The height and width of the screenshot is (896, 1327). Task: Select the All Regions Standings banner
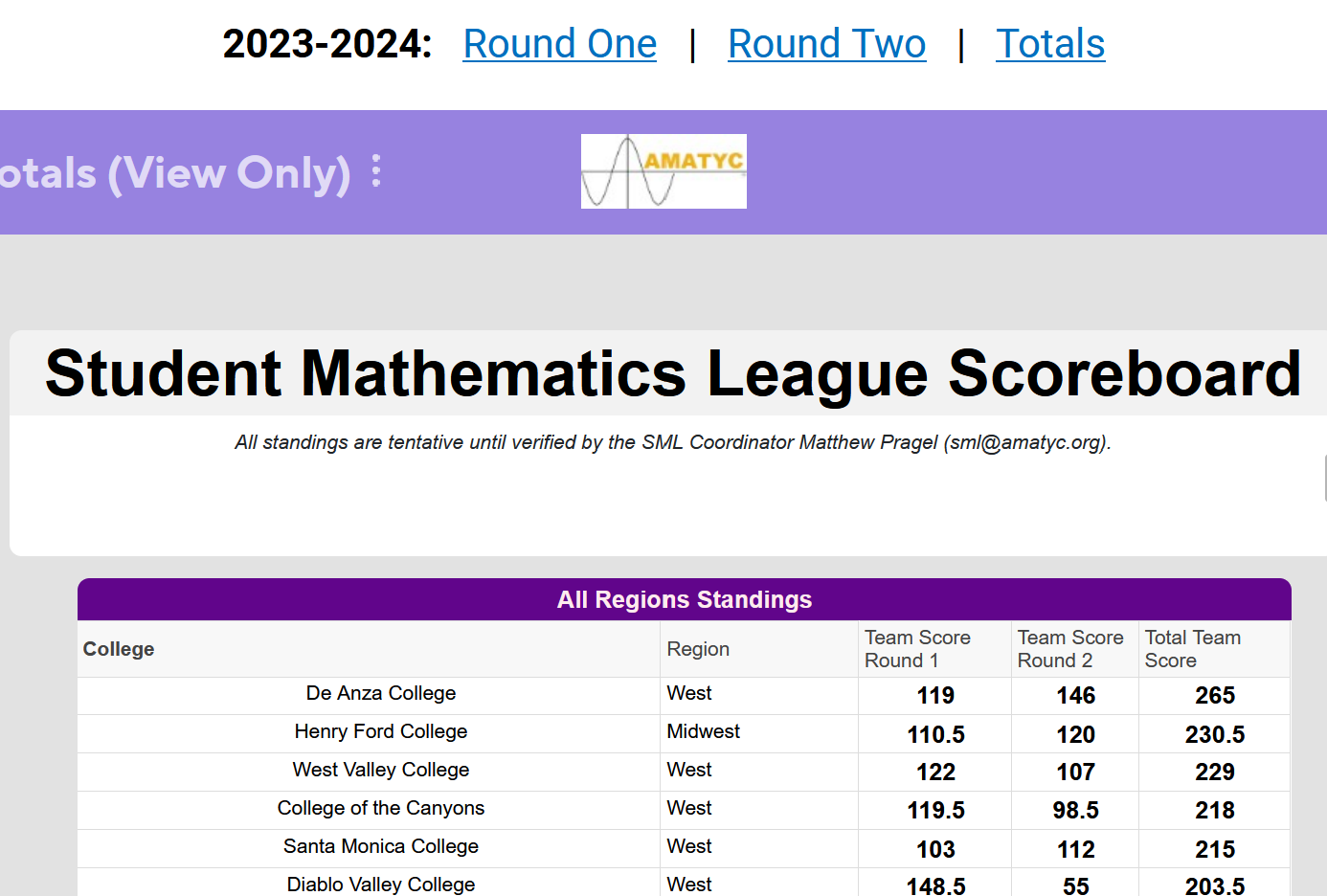tap(684, 600)
